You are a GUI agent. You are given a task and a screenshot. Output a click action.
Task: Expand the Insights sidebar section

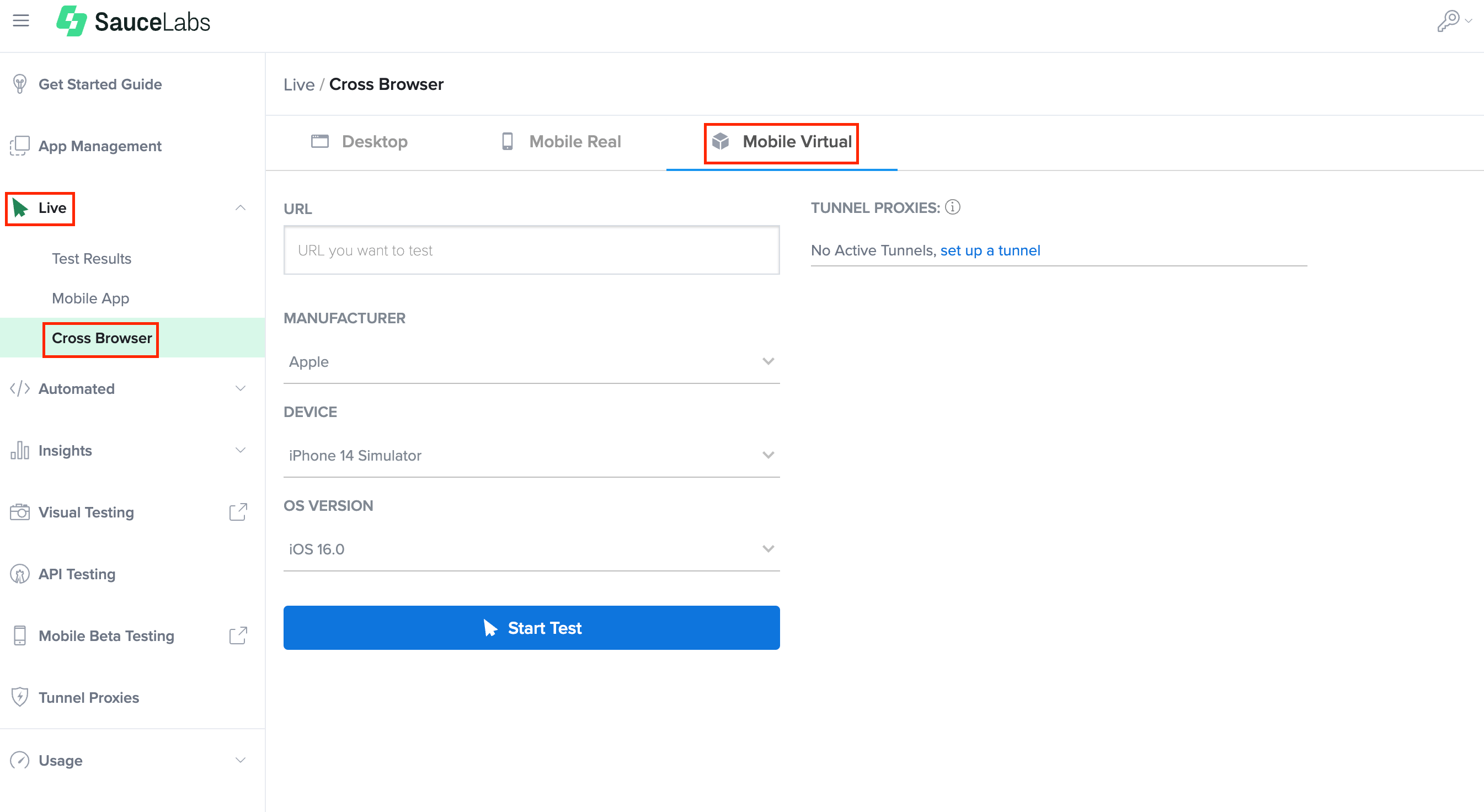241,450
